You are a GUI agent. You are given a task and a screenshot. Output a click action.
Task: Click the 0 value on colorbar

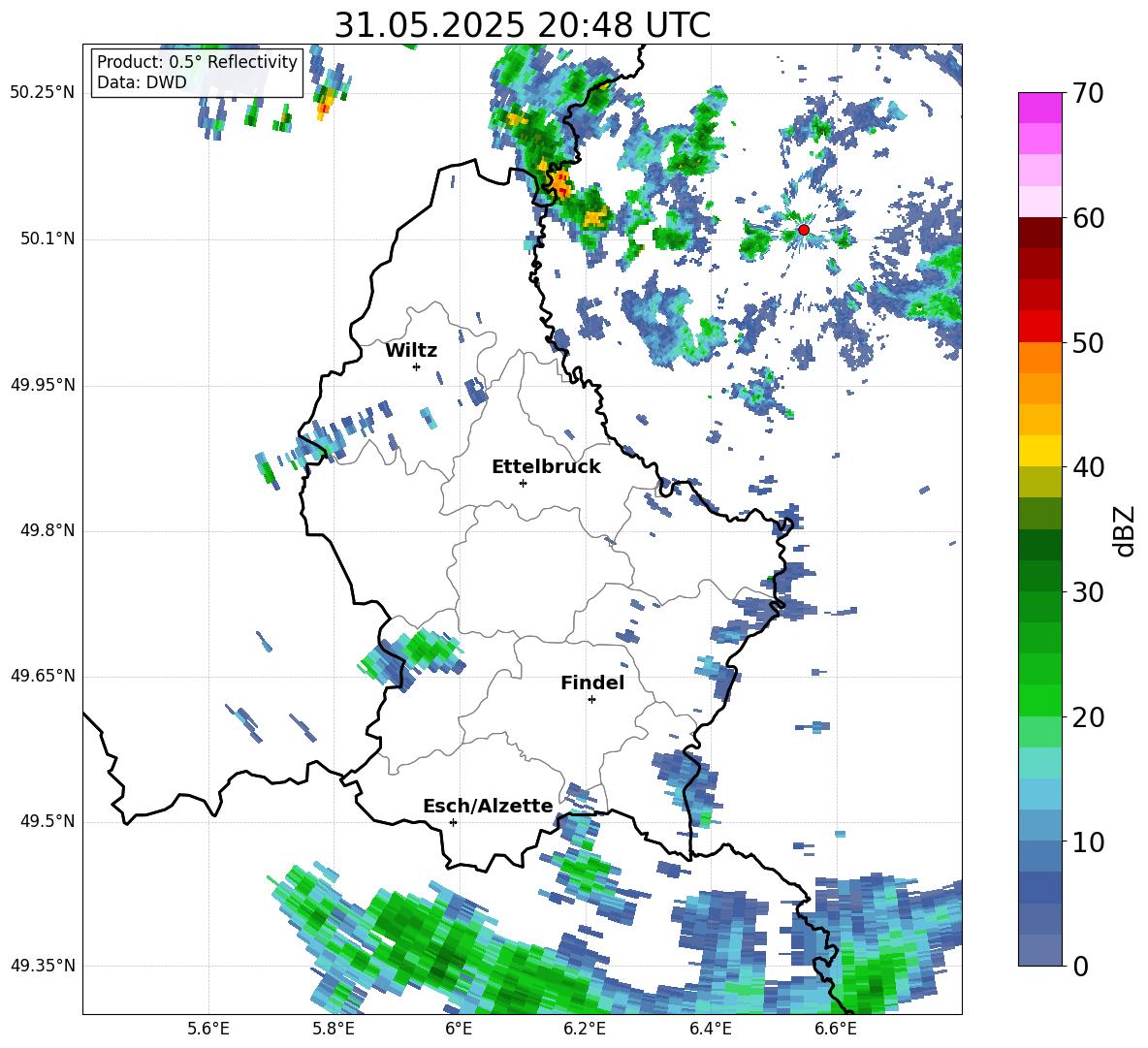tap(1080, 966)
